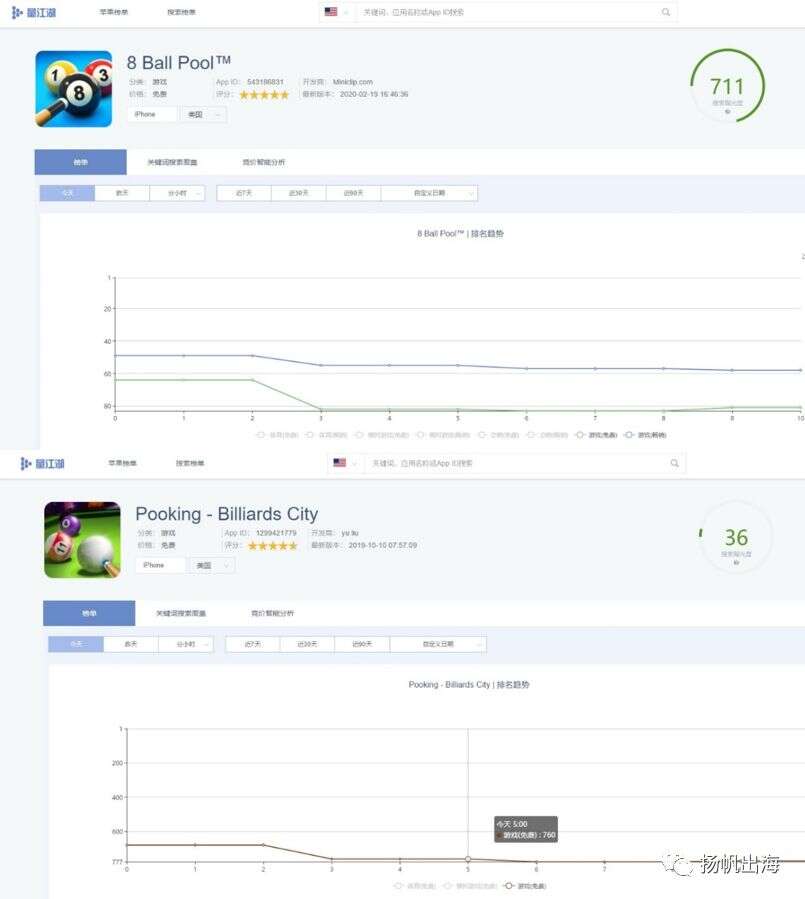Click the magnifier icon in the lower search bar
The image size is (805, 899).
pos(674,463)
